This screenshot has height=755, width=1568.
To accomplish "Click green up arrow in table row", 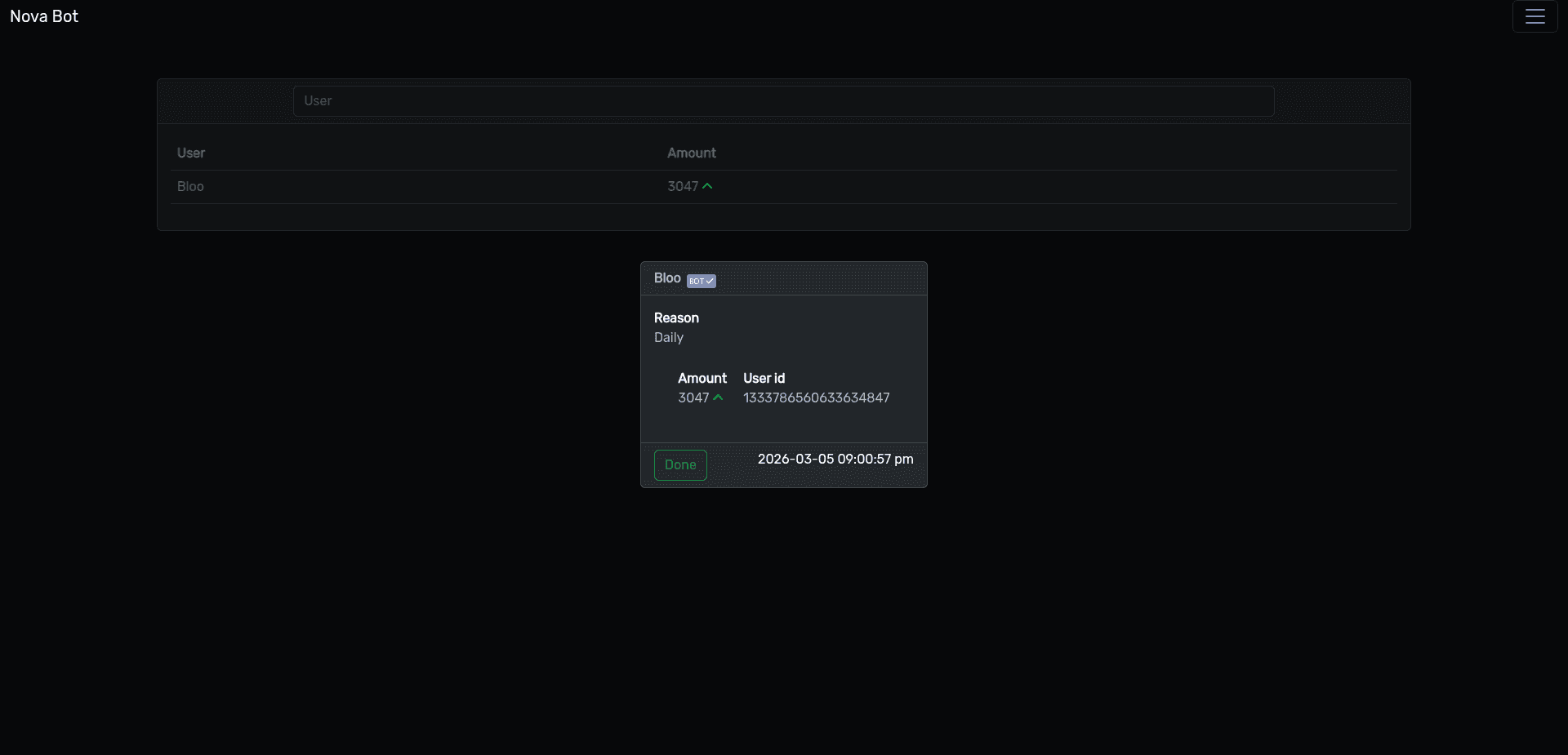I will click(x=707, y=186).
